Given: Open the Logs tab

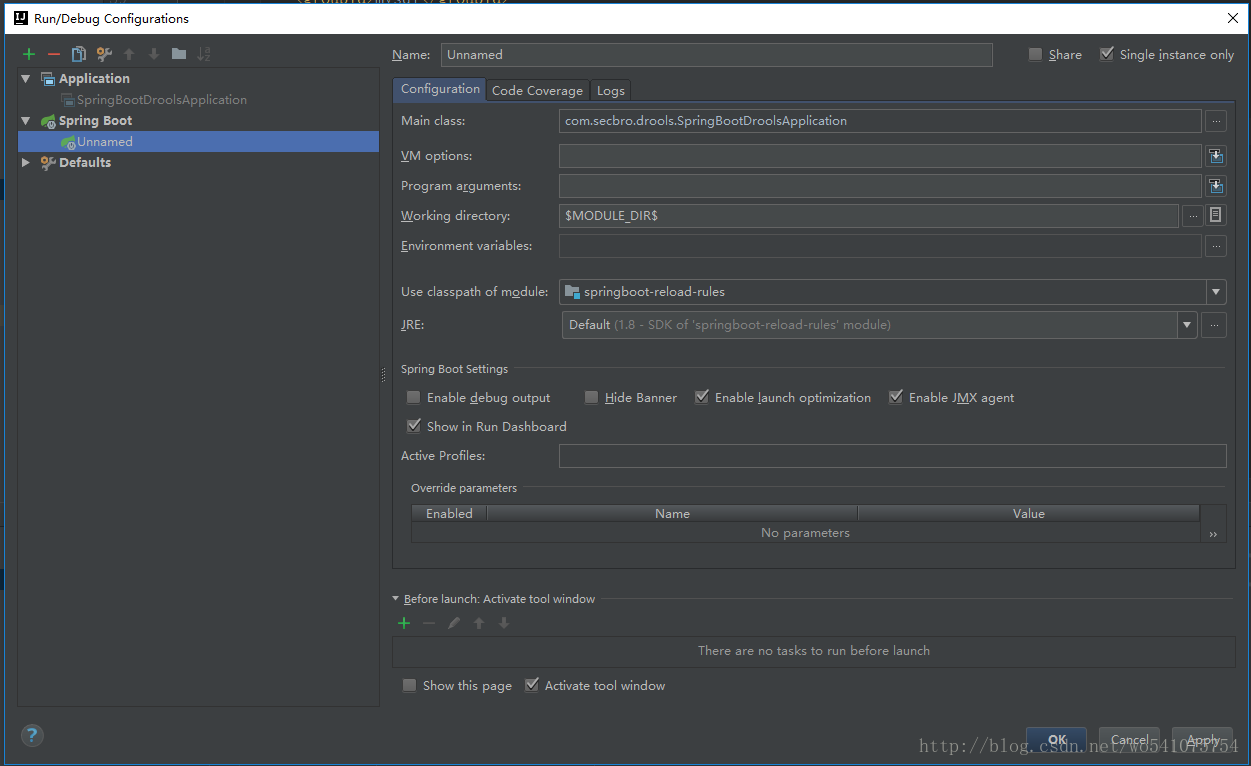Looking at the screenshot, I should click(x=610, y=90).
